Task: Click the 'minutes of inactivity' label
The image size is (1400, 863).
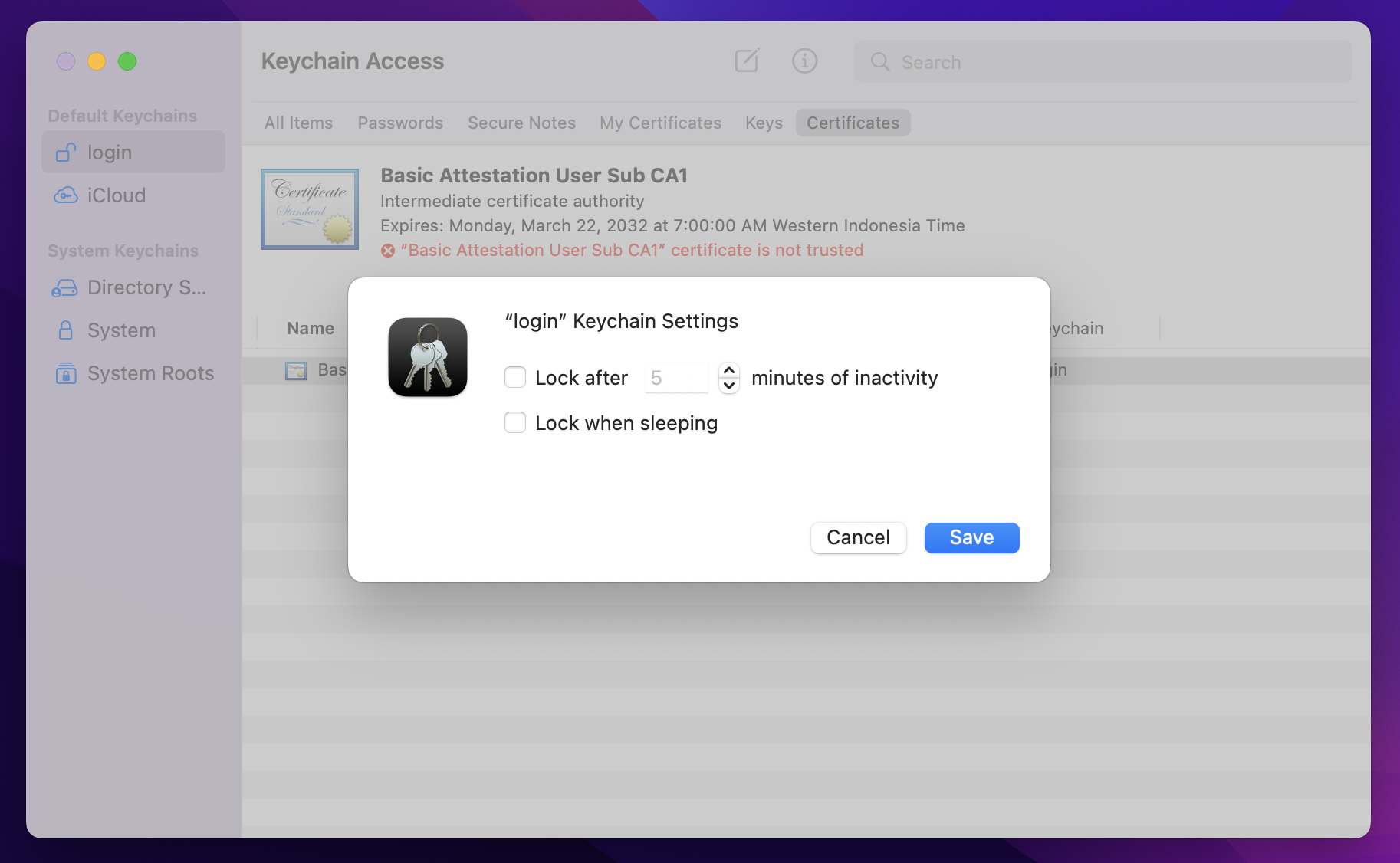Action: point(845,378)
